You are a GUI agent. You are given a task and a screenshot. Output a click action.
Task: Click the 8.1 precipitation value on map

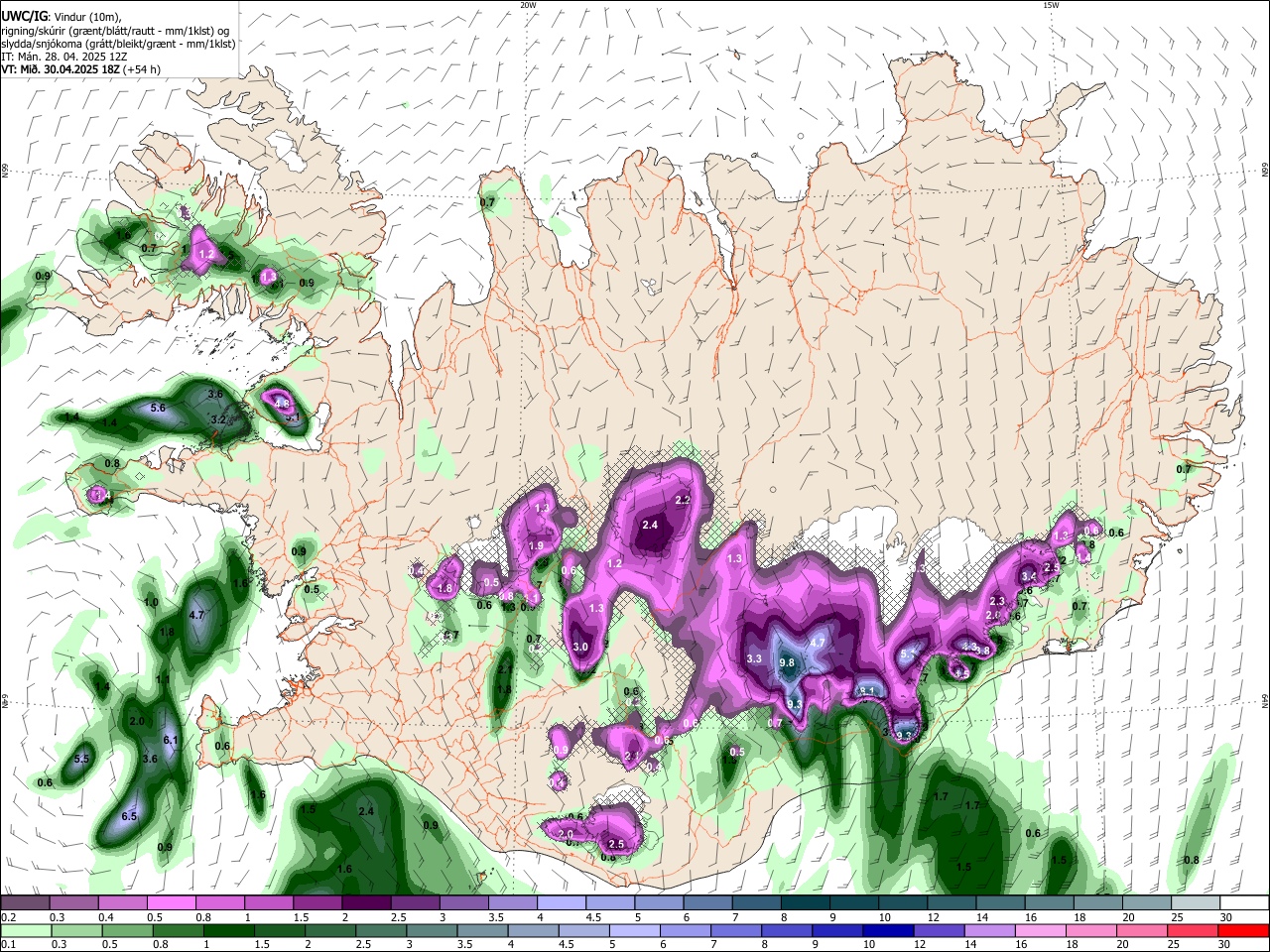point(866,692)
